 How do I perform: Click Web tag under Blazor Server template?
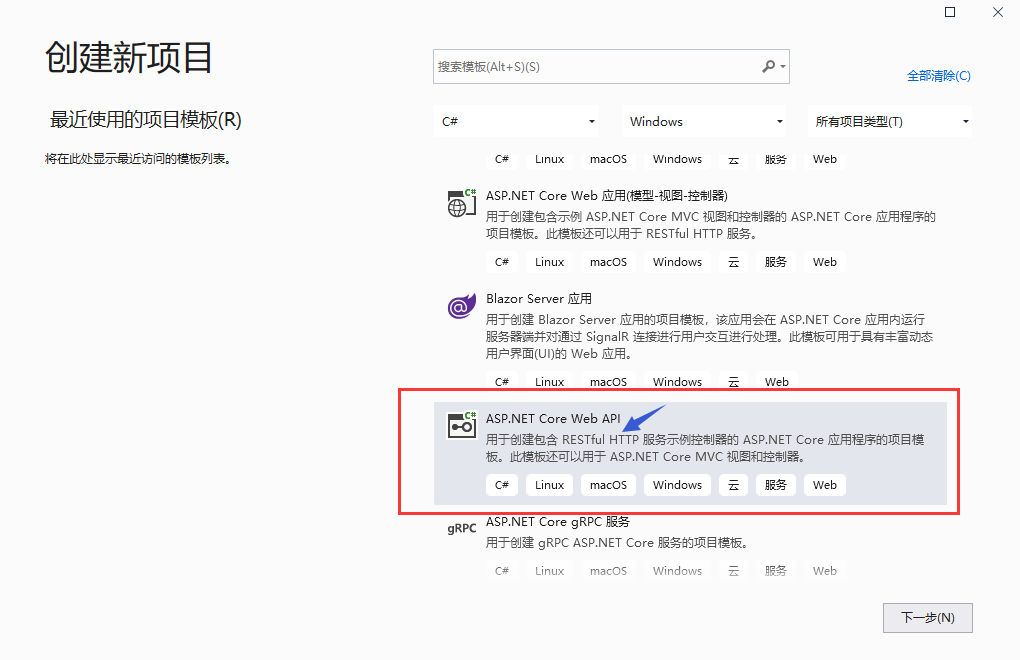(777, 382)
